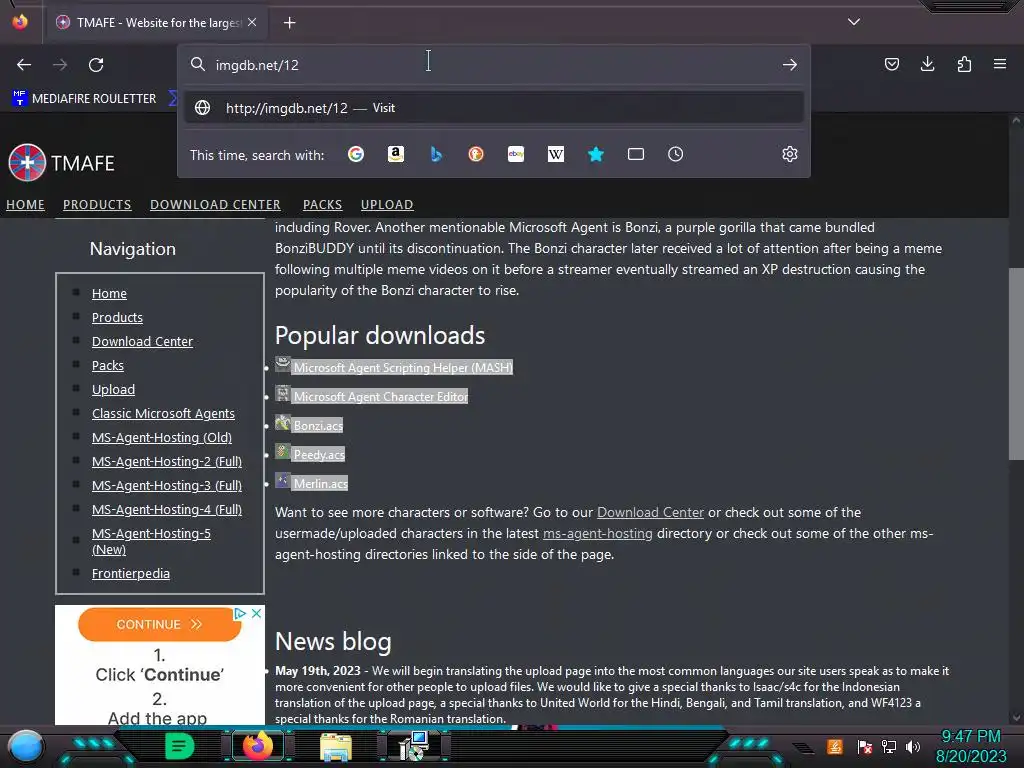Click the browser back arrow
The image size is (1024, 768).
pos(24,65)
